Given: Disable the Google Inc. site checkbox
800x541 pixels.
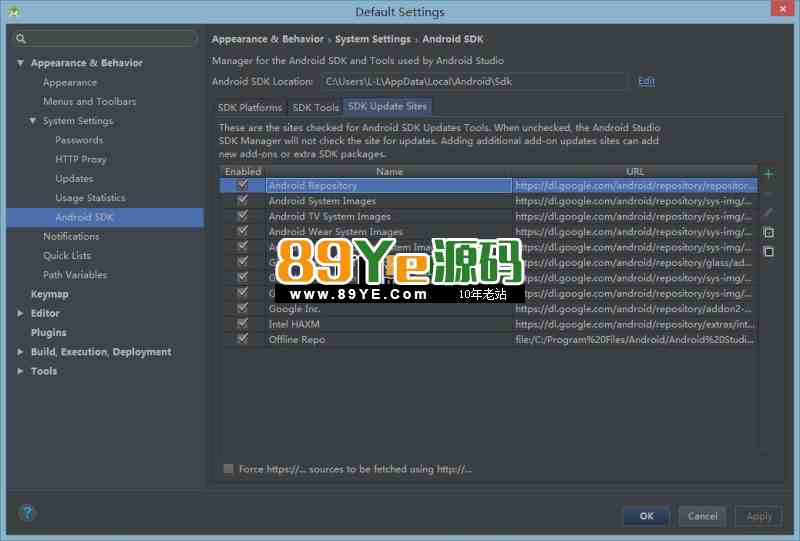Looking at the screenshot, I should coord(243,308).
